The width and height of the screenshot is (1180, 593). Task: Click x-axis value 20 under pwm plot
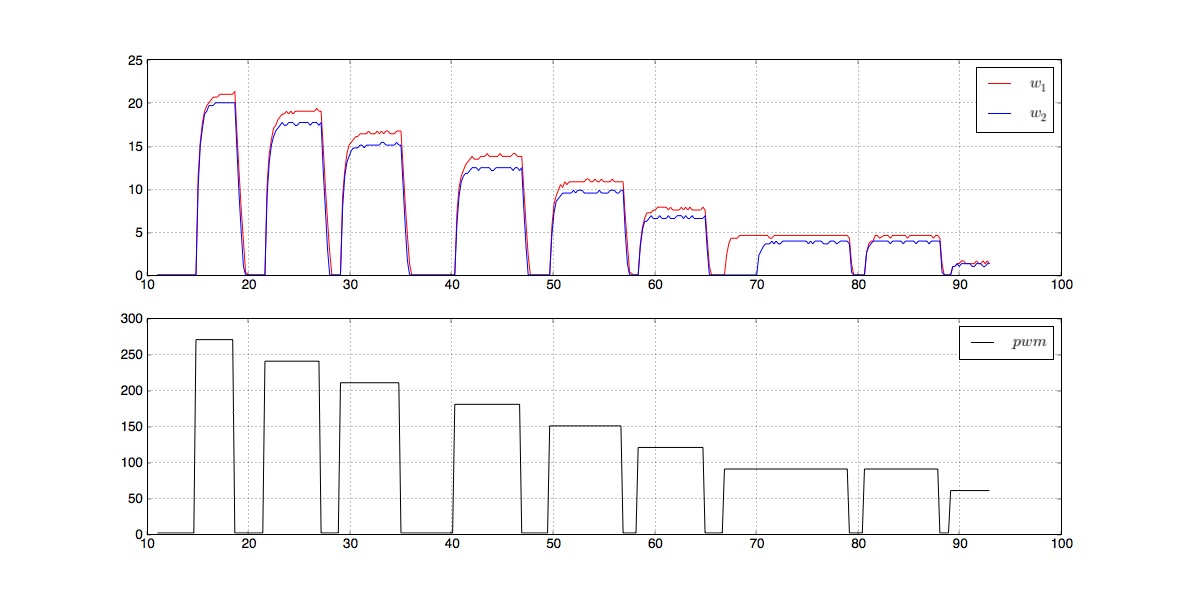pos(249,543)
